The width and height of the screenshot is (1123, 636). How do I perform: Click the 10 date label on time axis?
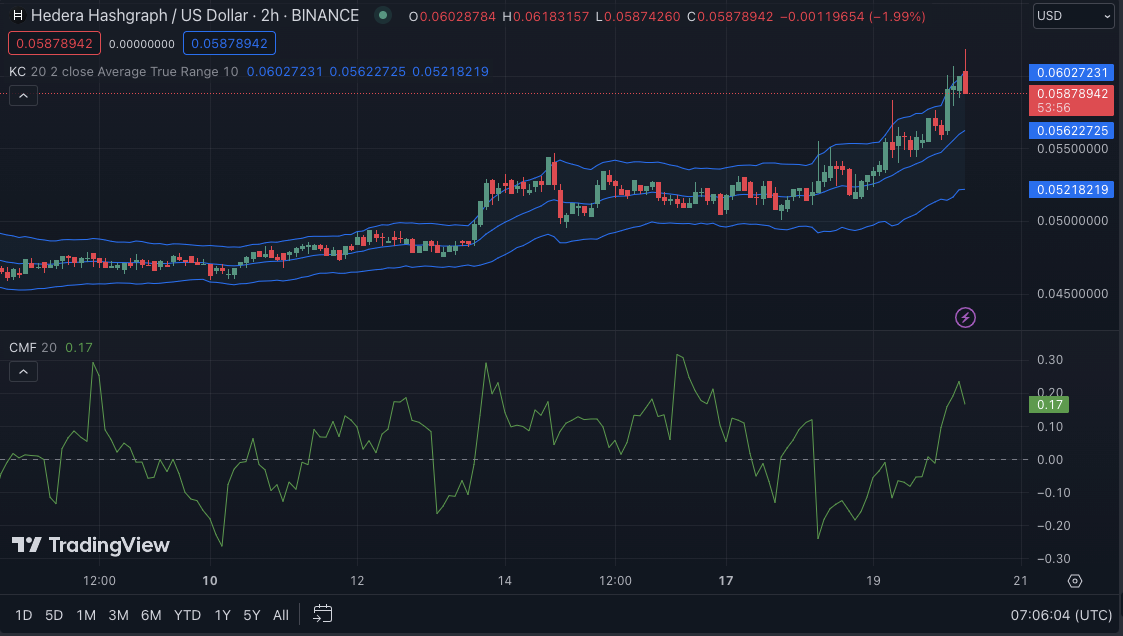pyautogui.click(x=210, y=581)
